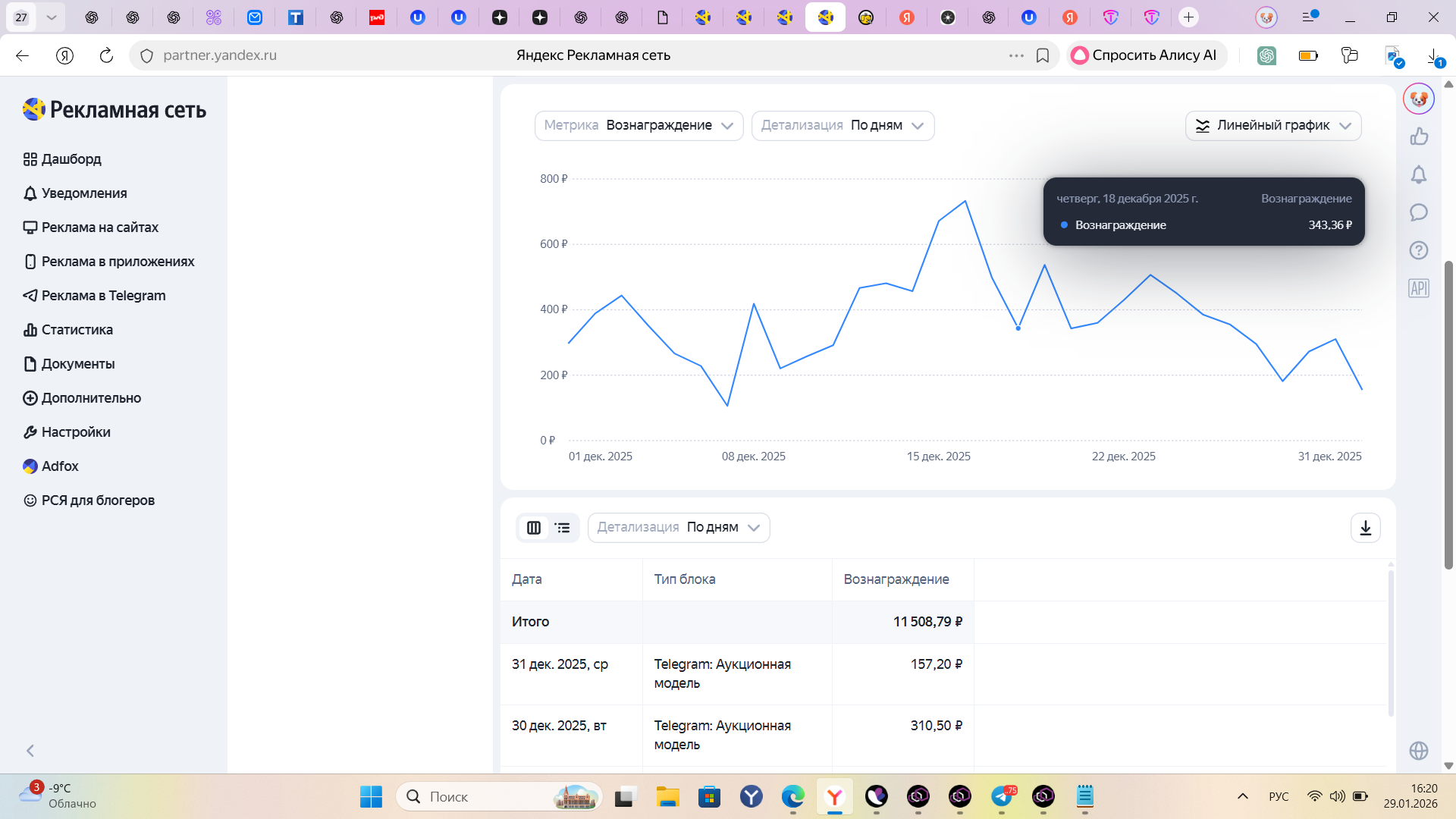The image size is (1456, 819).
Task: Click the globe language icon
Action: (x=1418, y=751)
